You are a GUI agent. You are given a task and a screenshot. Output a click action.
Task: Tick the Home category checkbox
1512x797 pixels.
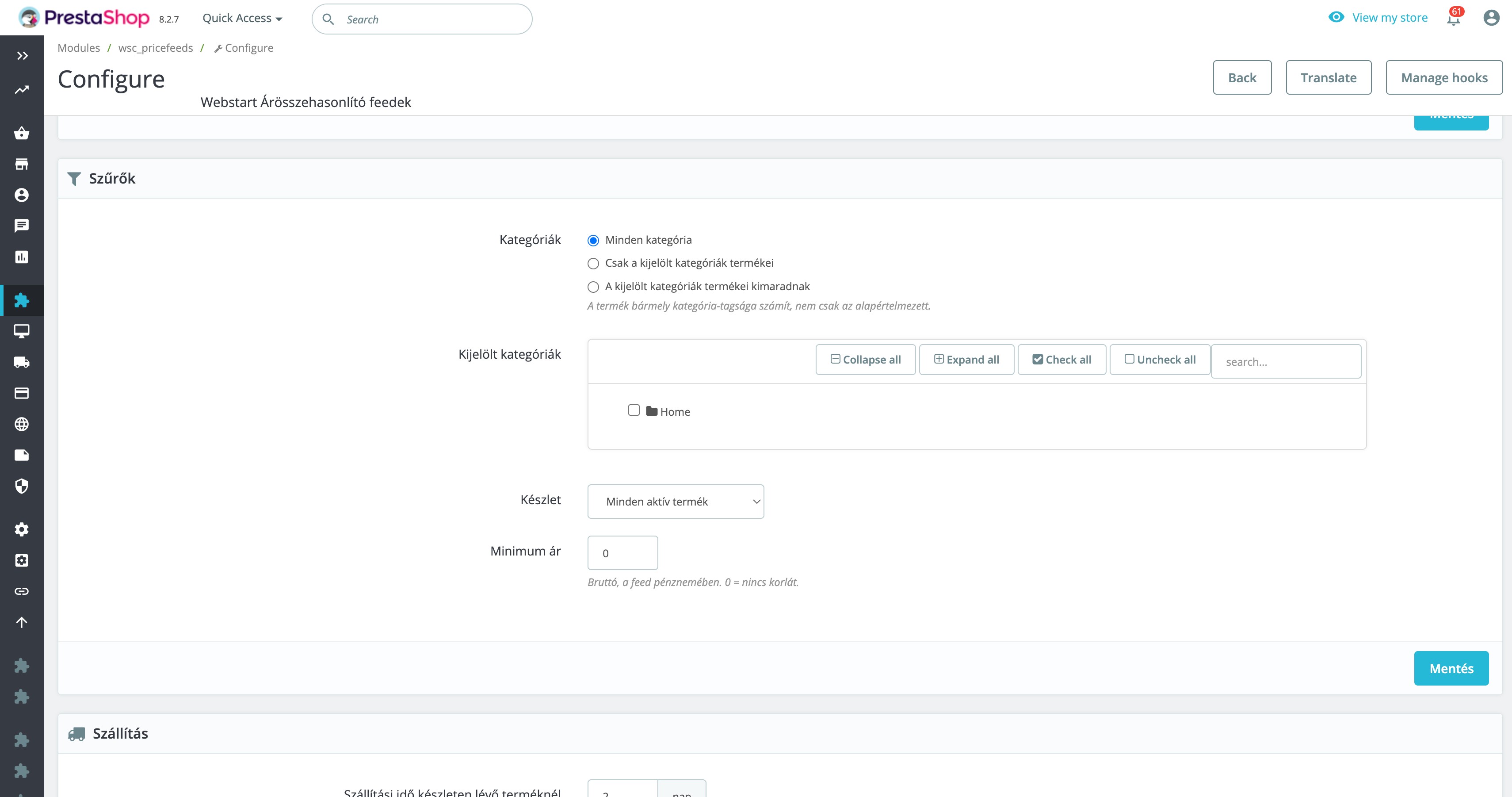634,410
